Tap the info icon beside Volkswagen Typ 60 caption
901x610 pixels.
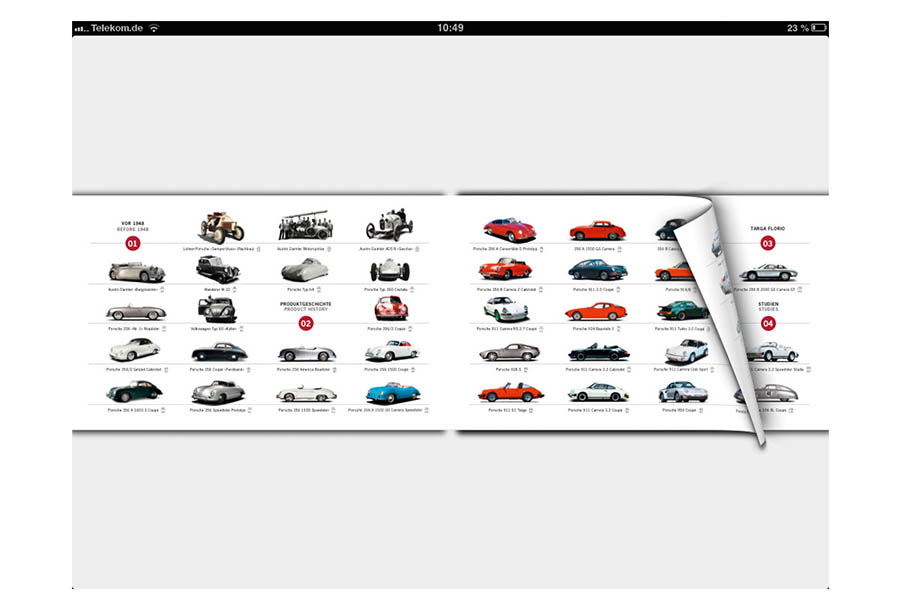point(241,329)
